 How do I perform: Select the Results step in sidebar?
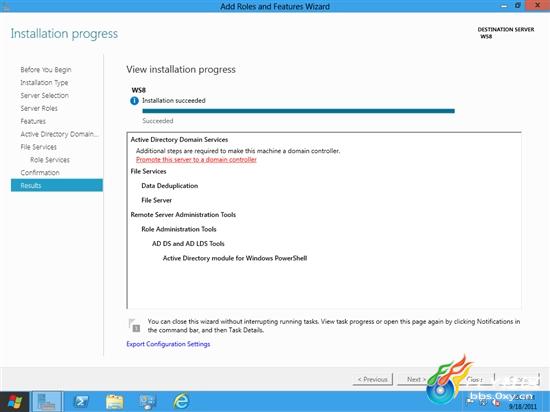(57, 185)
